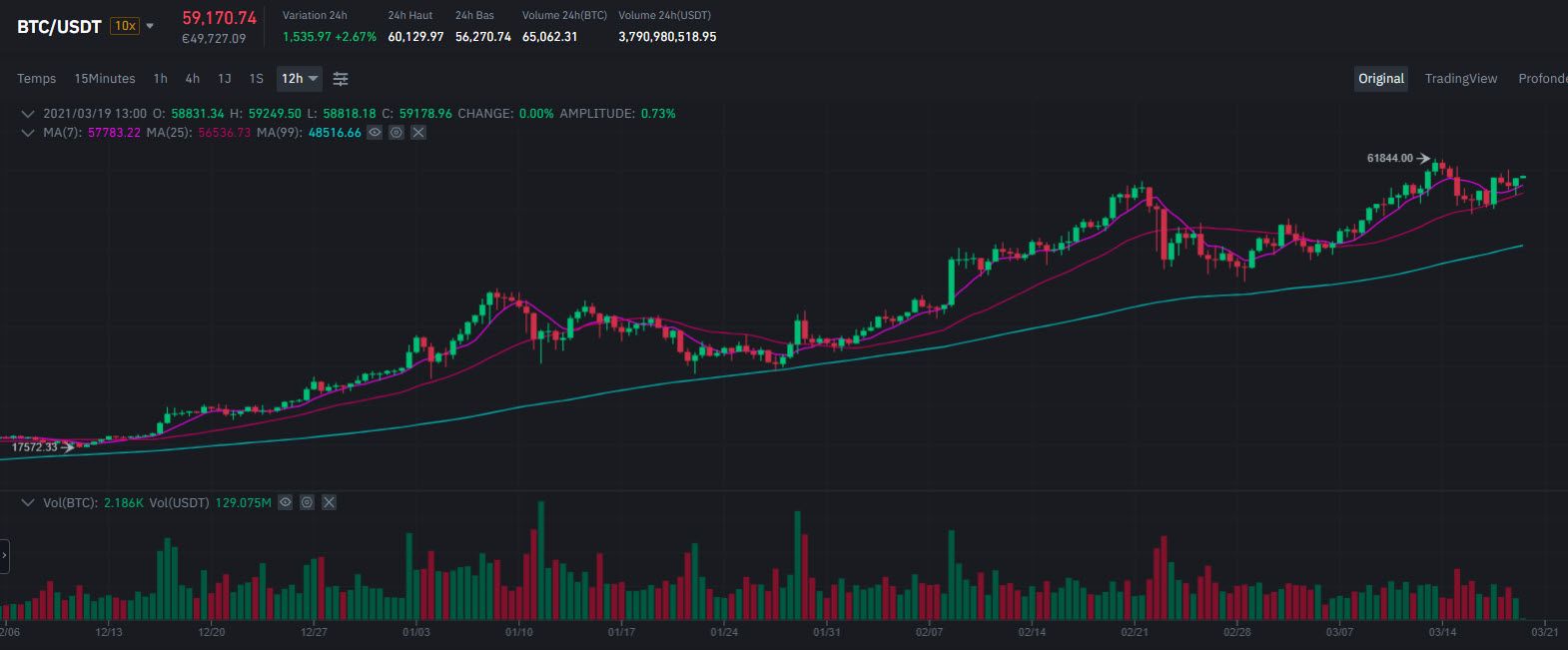The image size is (1568, 650).
Task: Click the Vol(BTC) value 2.186K
Action: [x=124, y=502]
